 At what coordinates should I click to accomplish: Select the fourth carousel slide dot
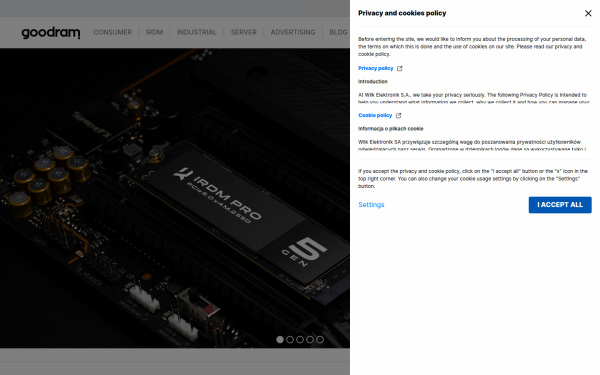click(x=310, y=339)
